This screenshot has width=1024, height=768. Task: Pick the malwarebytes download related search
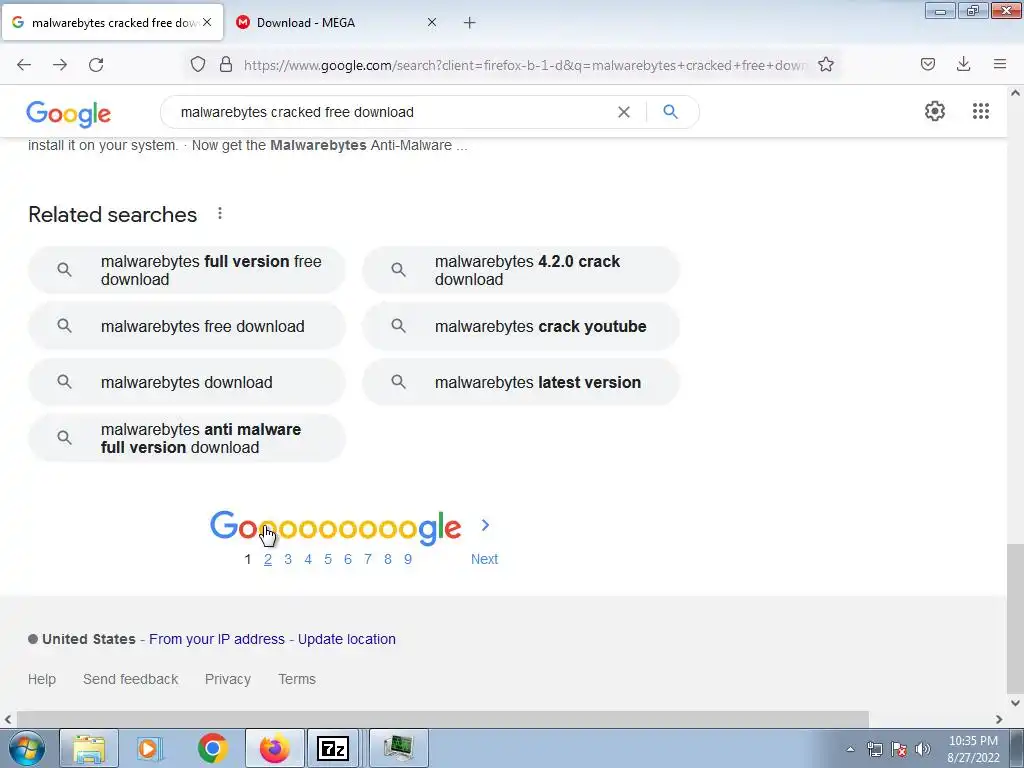pyautogui.click(x=187, y=382)
